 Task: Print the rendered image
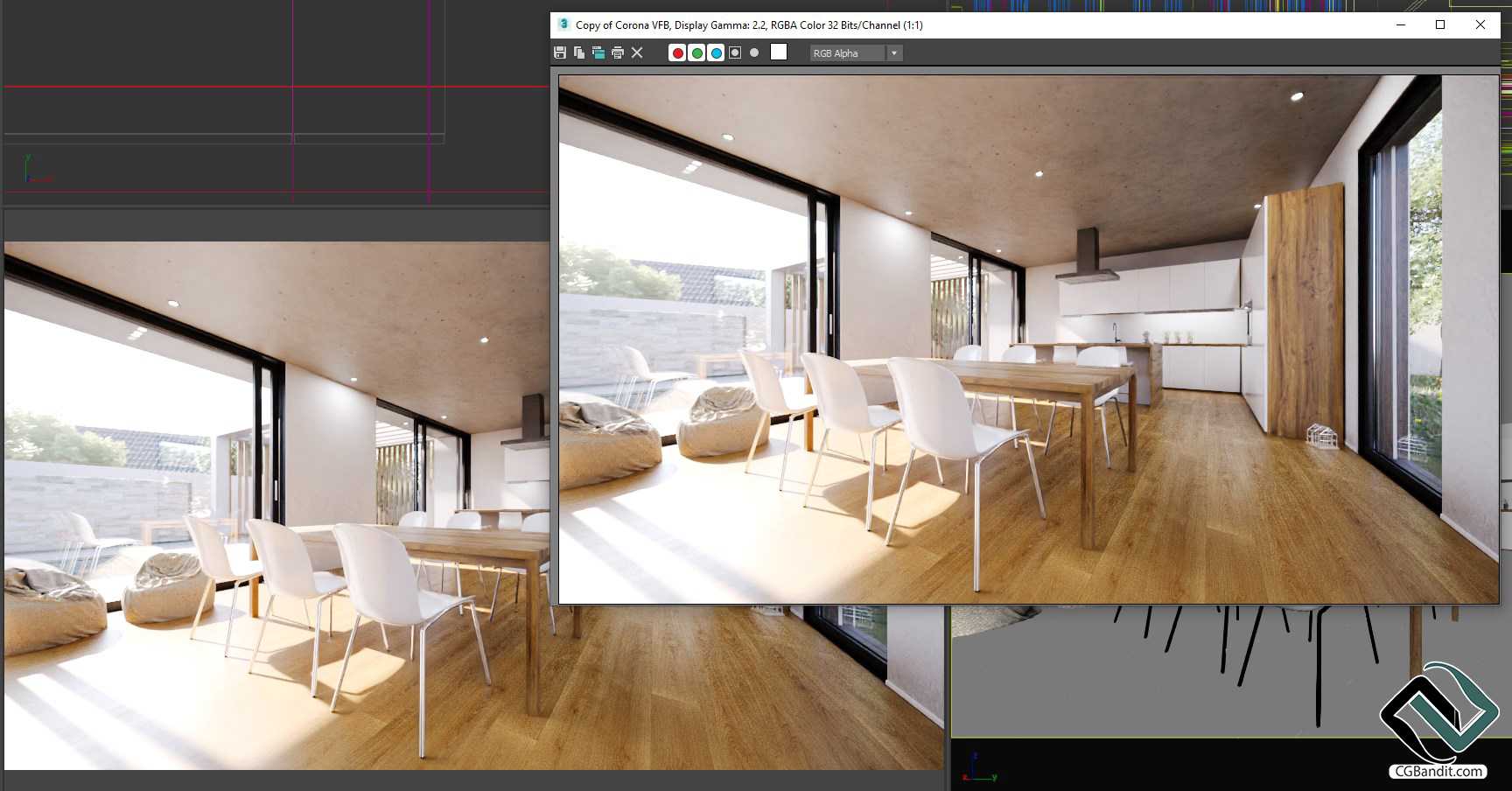[618, 53]
